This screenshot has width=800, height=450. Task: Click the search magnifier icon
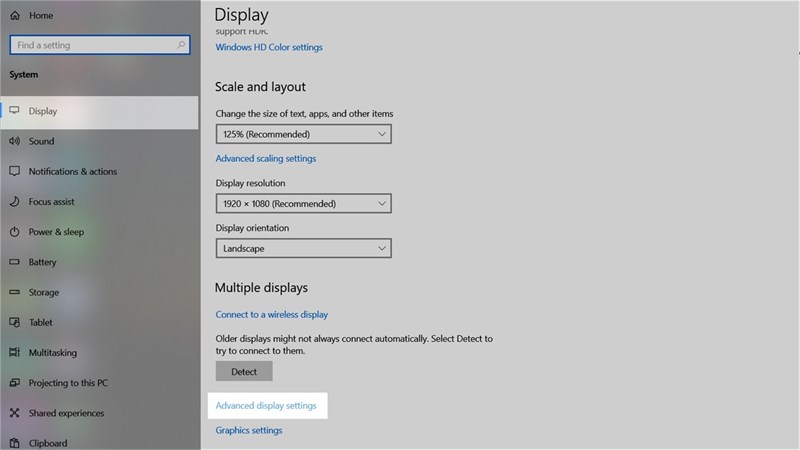tap(181, 45)
